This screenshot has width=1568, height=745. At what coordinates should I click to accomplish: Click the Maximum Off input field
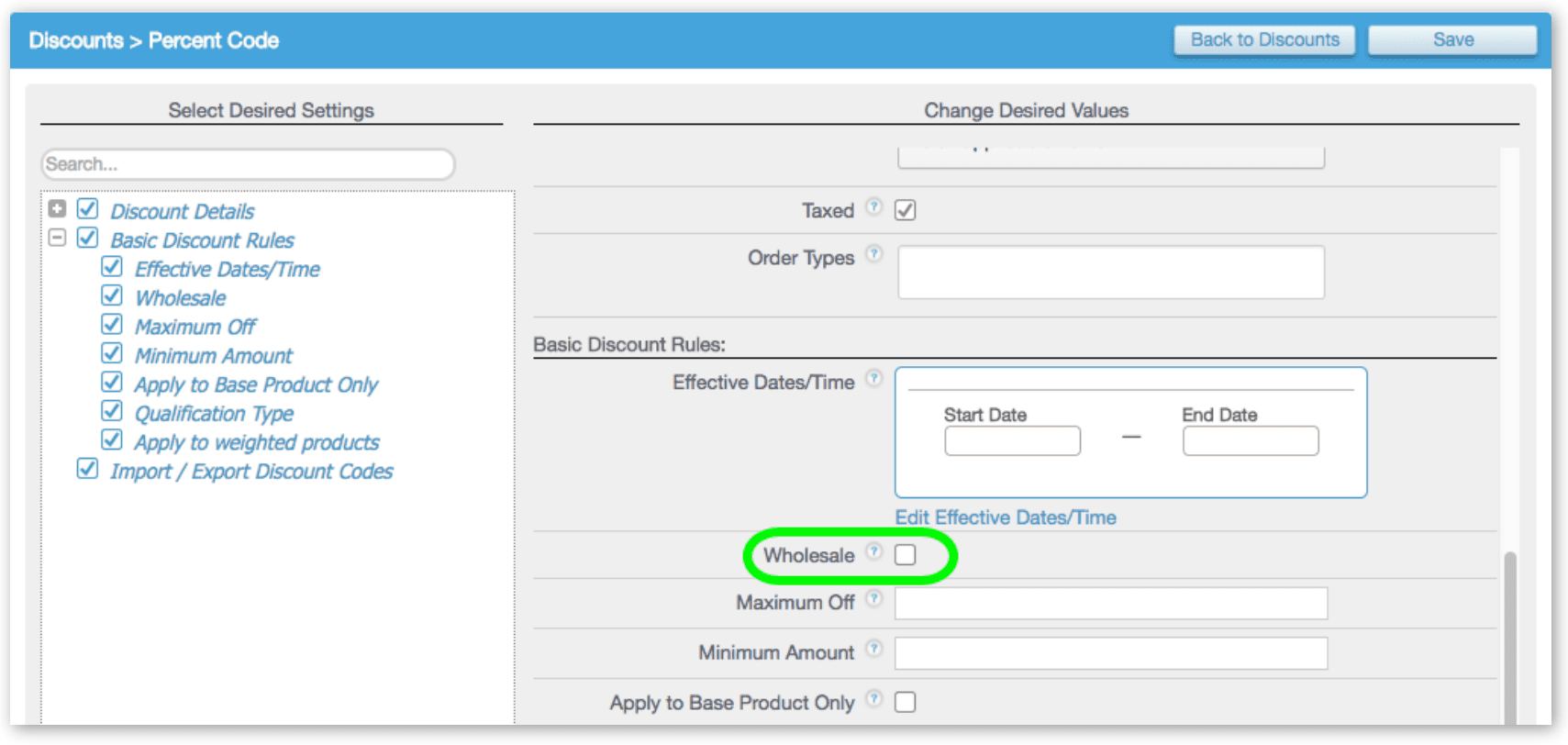click(1111, 604)
